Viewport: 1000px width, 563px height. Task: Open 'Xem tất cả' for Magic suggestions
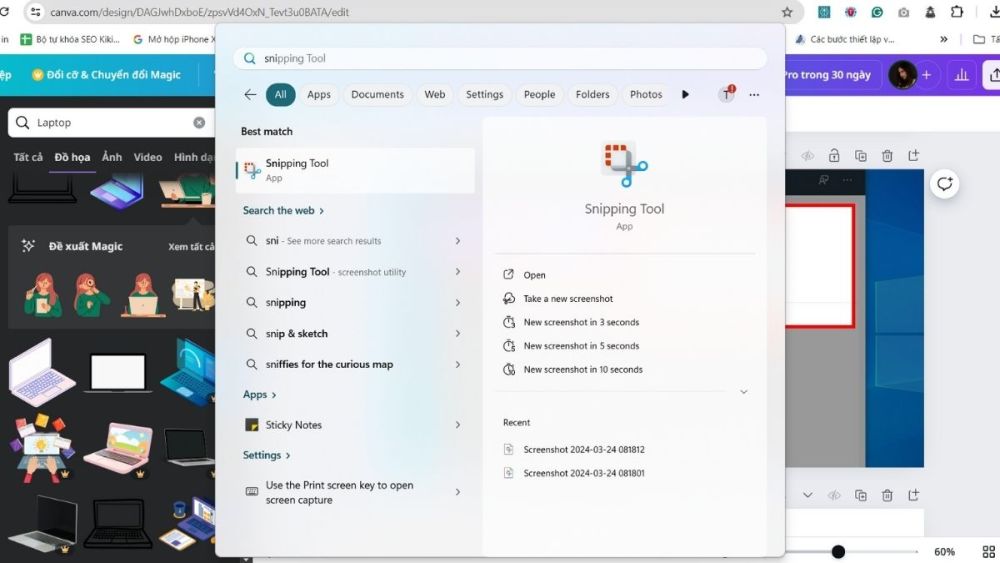click(191, 247)
